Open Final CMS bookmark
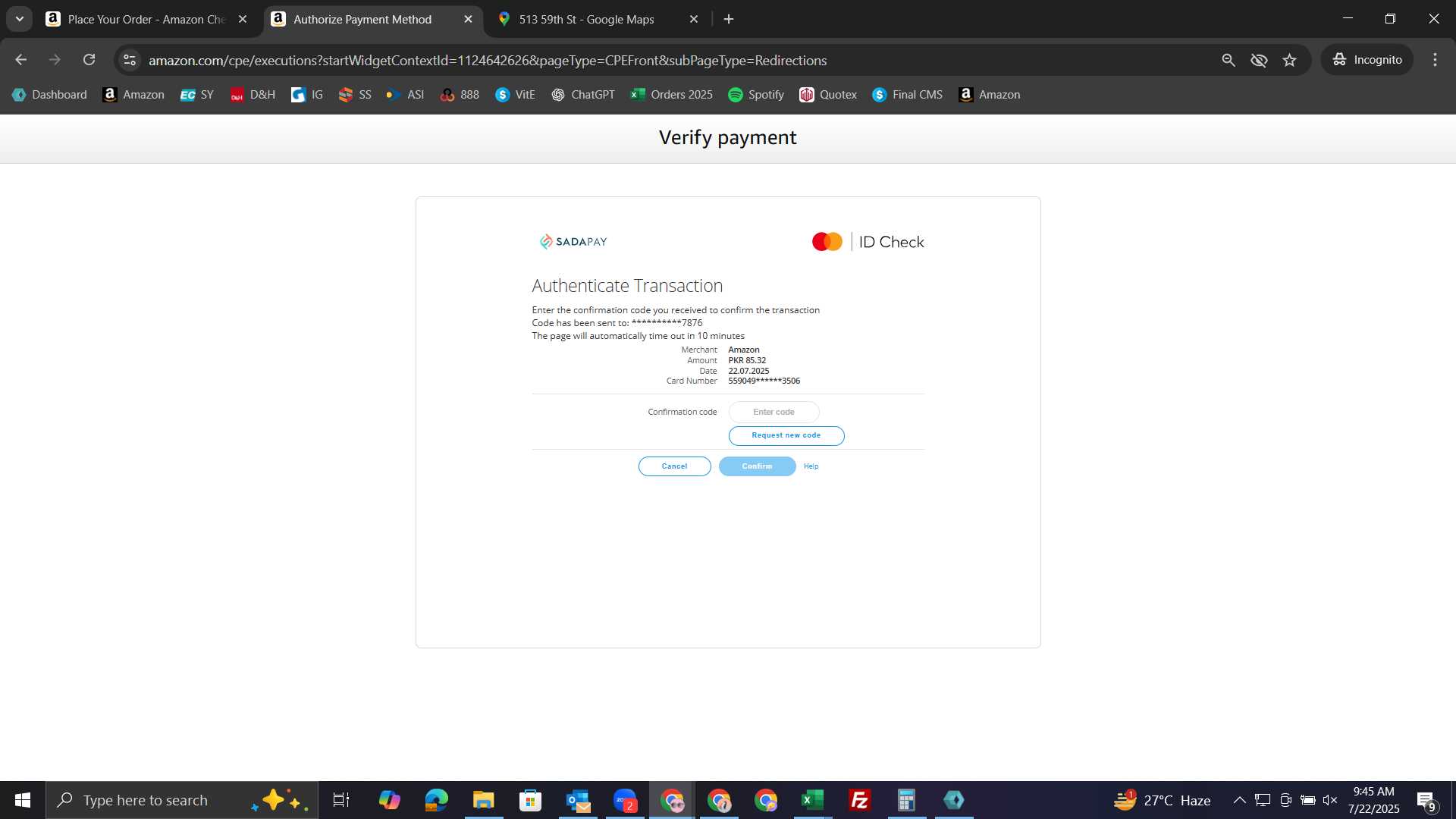The width and height of the screenshot is (1456, 819). 908,95
